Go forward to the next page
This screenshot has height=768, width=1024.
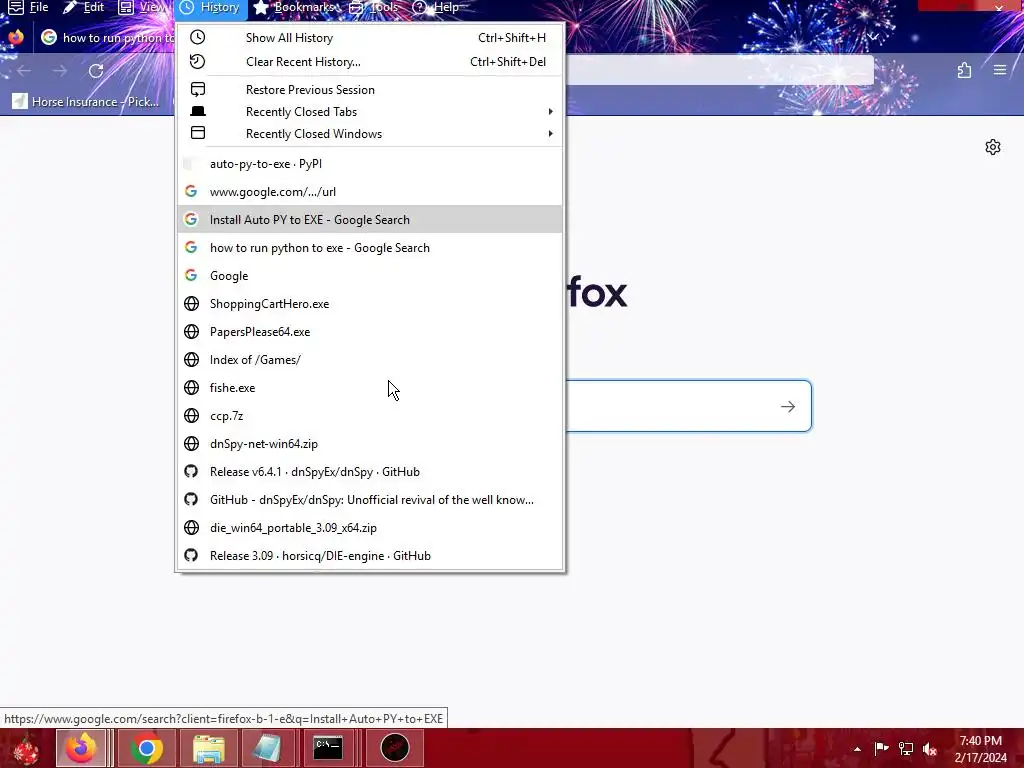pos(59,71)
